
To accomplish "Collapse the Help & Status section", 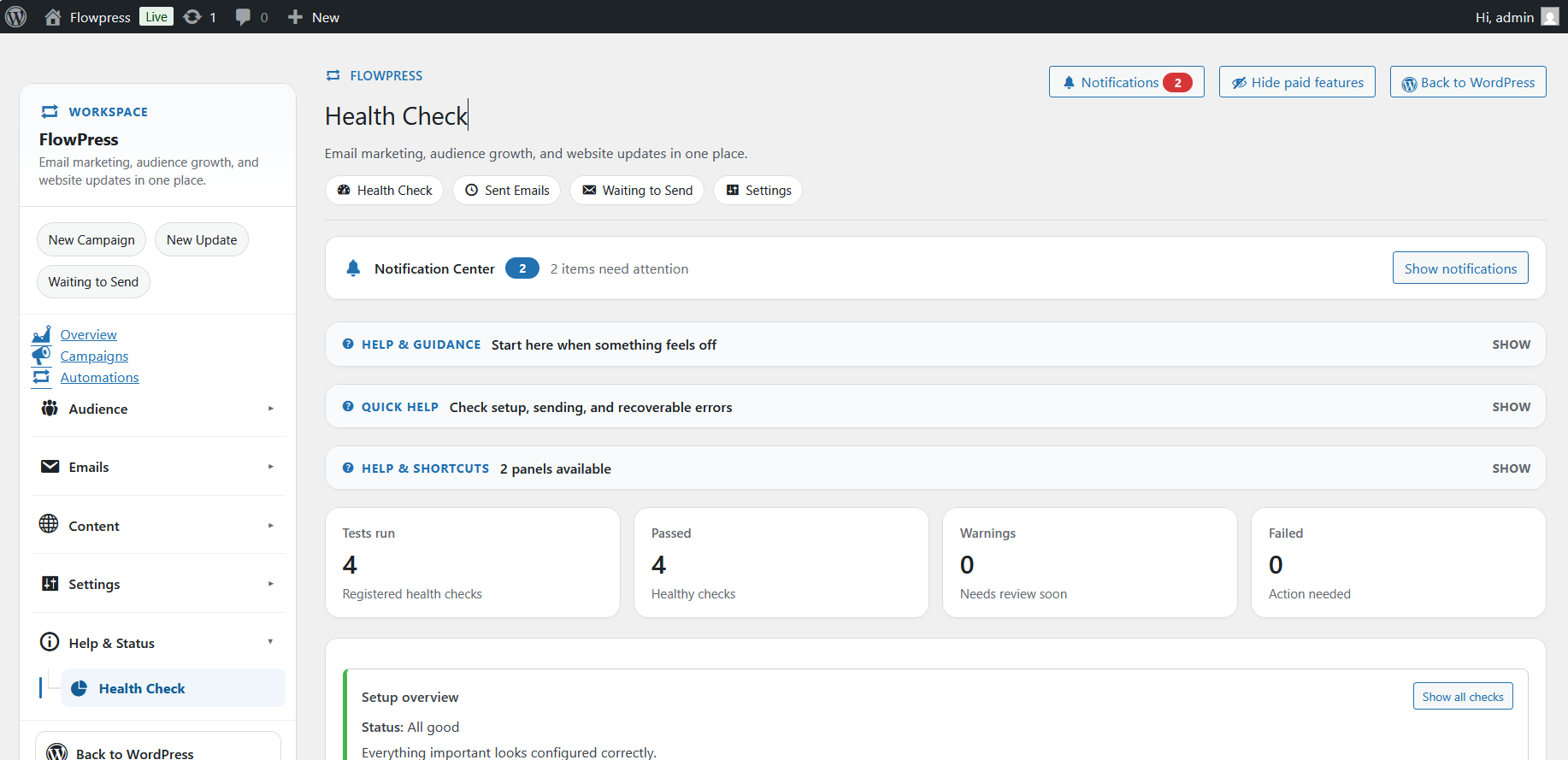I will (158, 643).
